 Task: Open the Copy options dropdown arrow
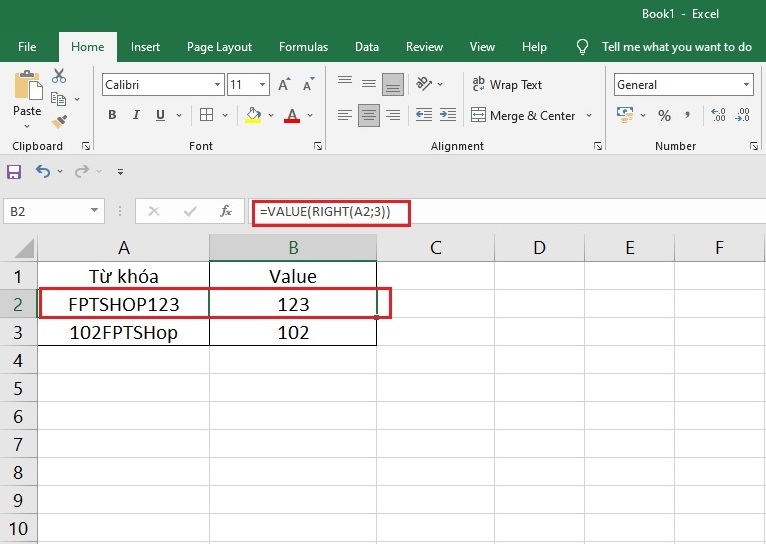click(x=77, y=100)
